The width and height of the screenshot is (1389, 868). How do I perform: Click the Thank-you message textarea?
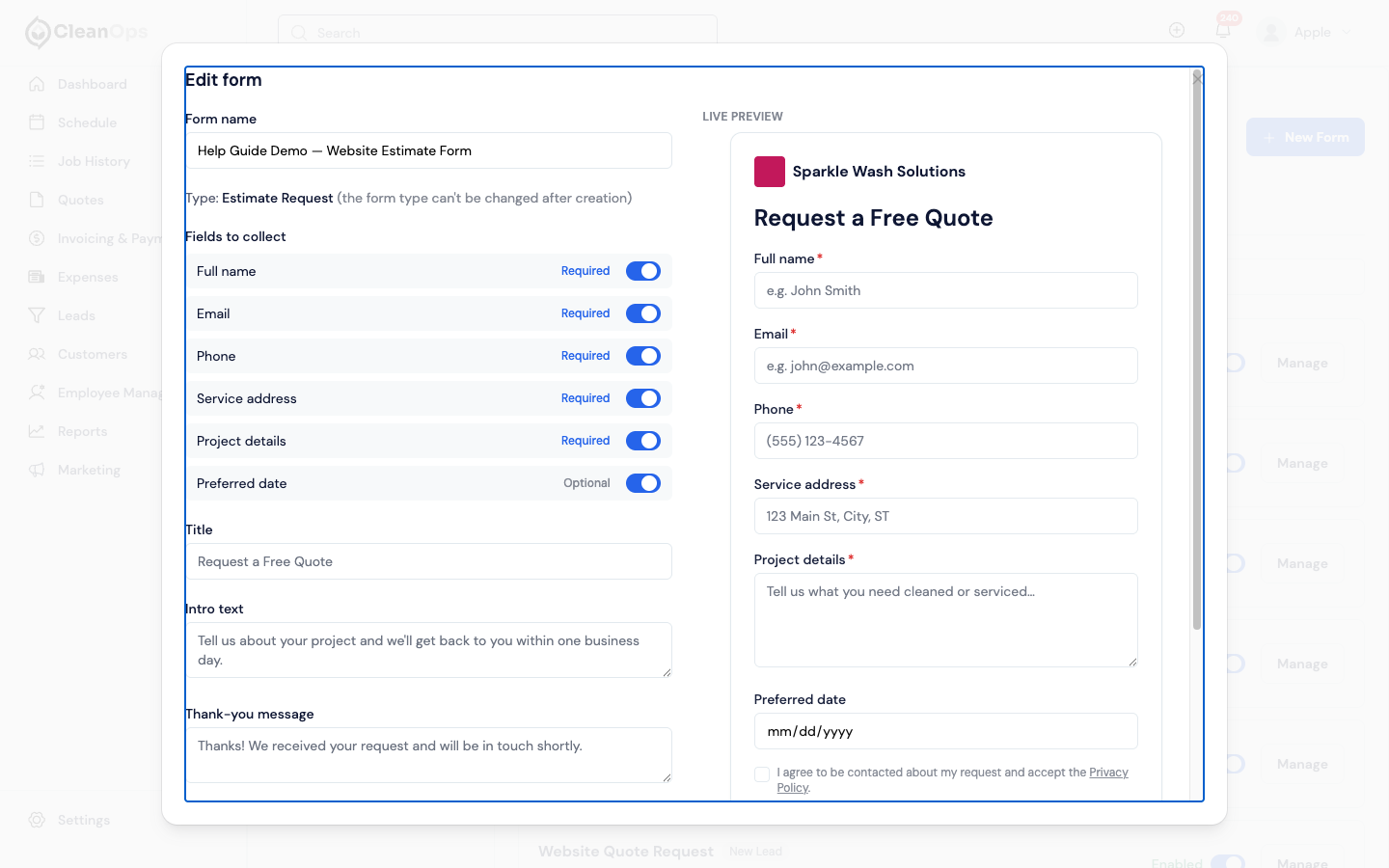428,755
